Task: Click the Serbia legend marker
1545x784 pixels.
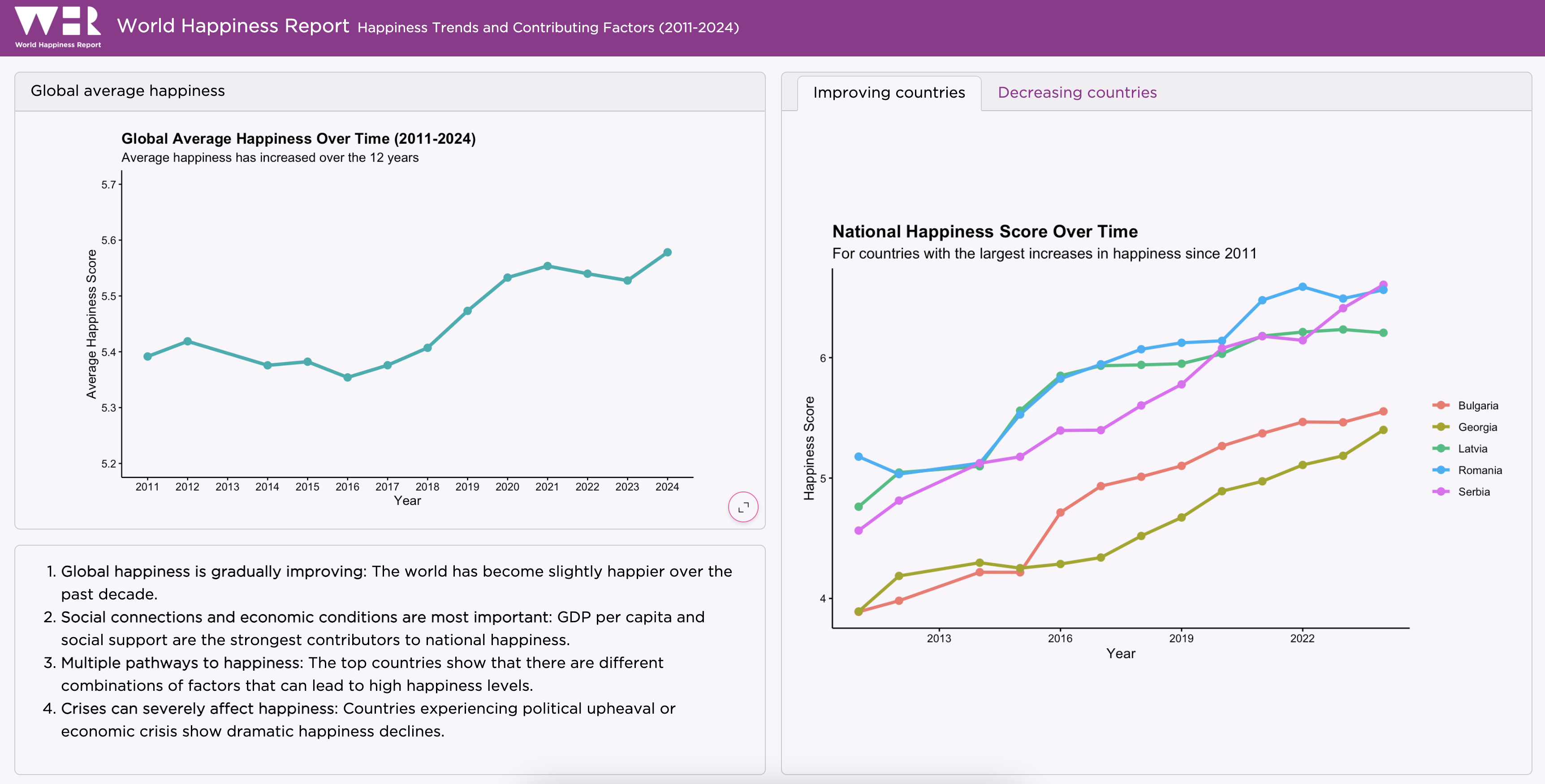Action: tap(1440, 492)
